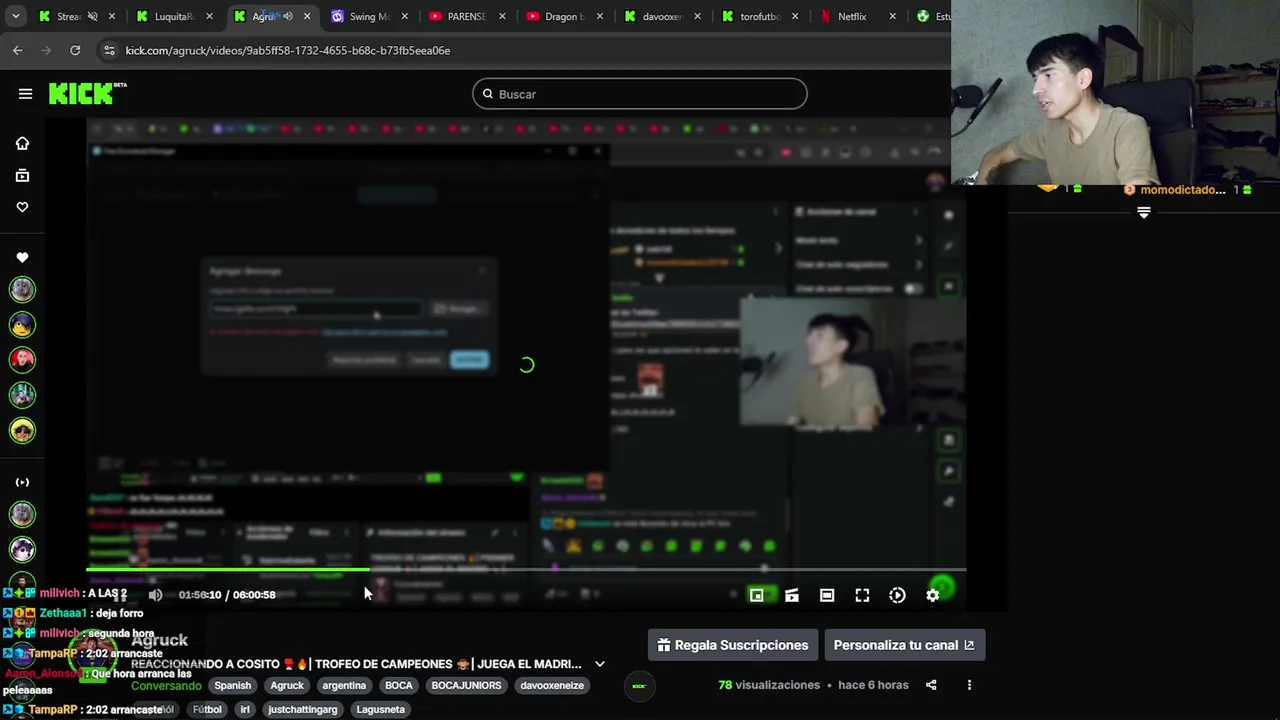Viewport: 1280px width, 720px height.
Task: Open site information icon in address bar
Action: pyautogui.click(x=108, y=50)
